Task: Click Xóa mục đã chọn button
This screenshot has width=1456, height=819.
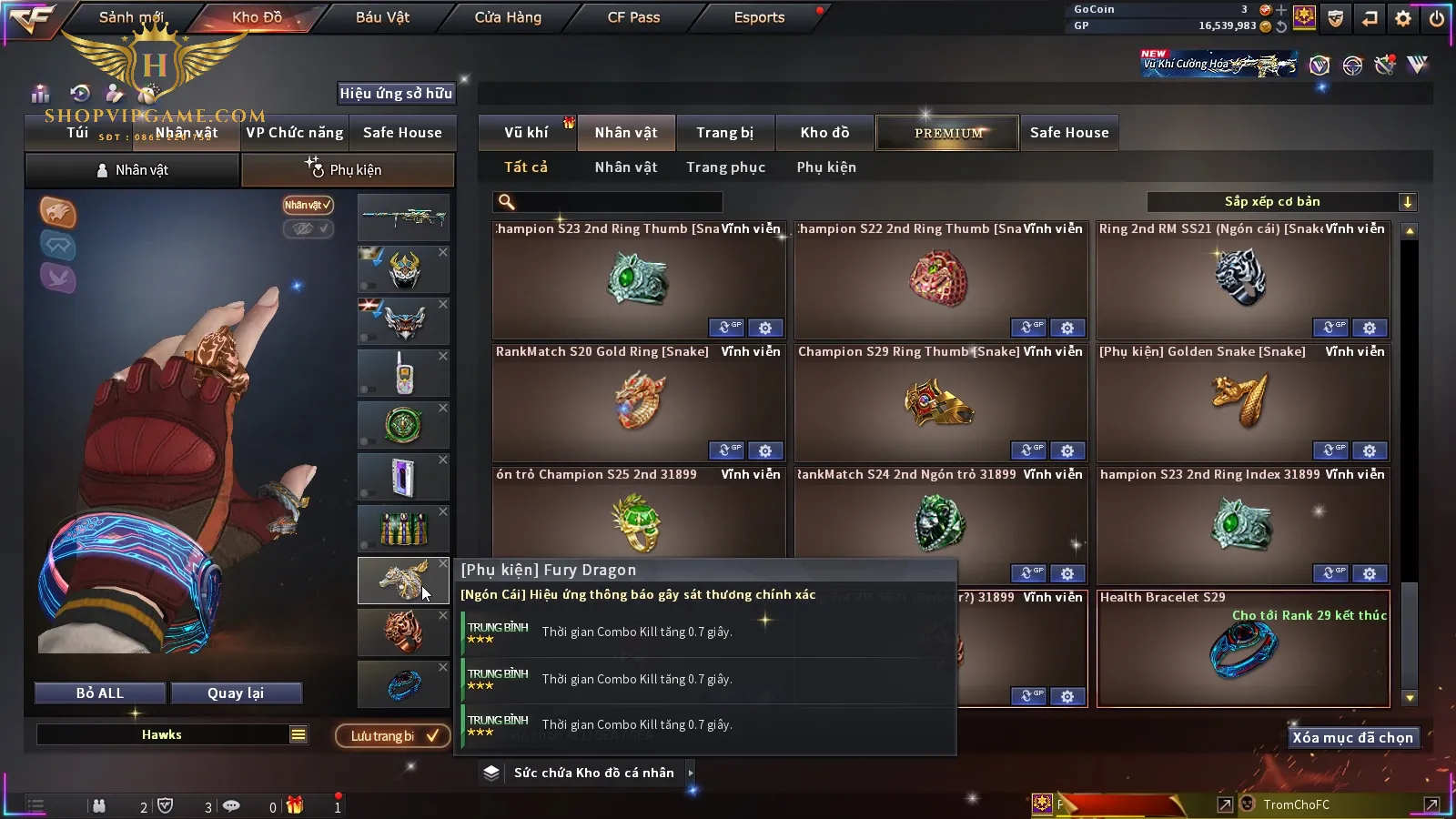Action: [1353, 738]
